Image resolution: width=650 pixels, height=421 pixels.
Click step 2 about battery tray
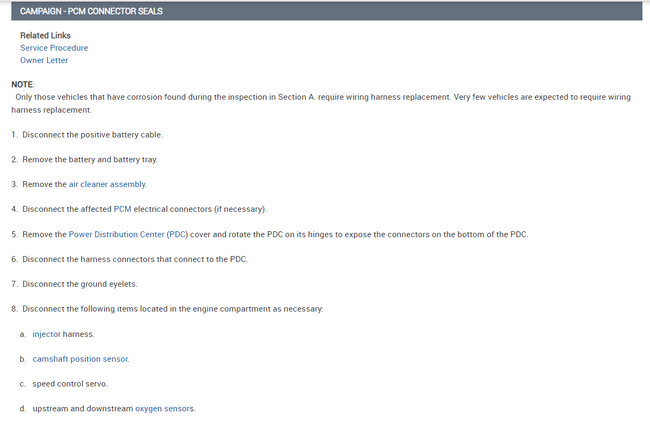(90, 159)
